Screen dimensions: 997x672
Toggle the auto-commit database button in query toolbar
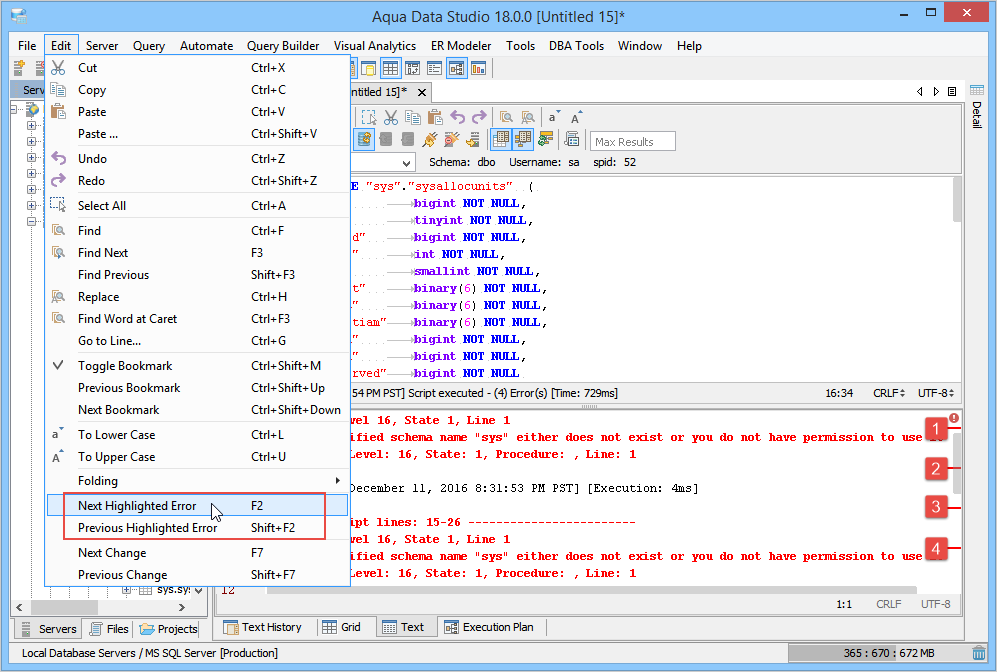click(364, 139)
